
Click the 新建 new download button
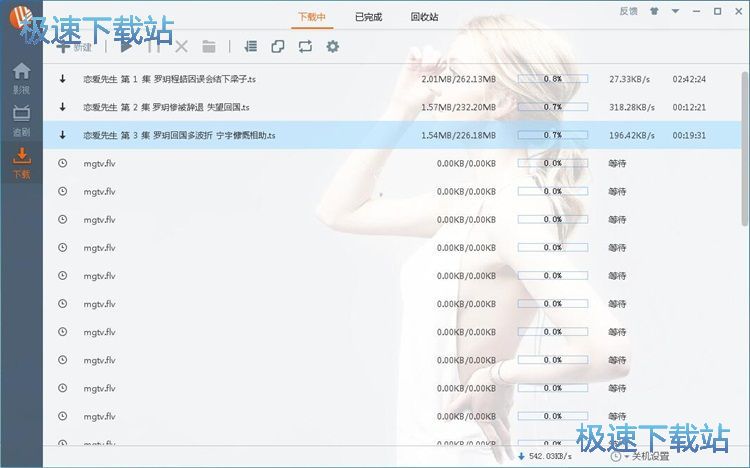point(75,46)
